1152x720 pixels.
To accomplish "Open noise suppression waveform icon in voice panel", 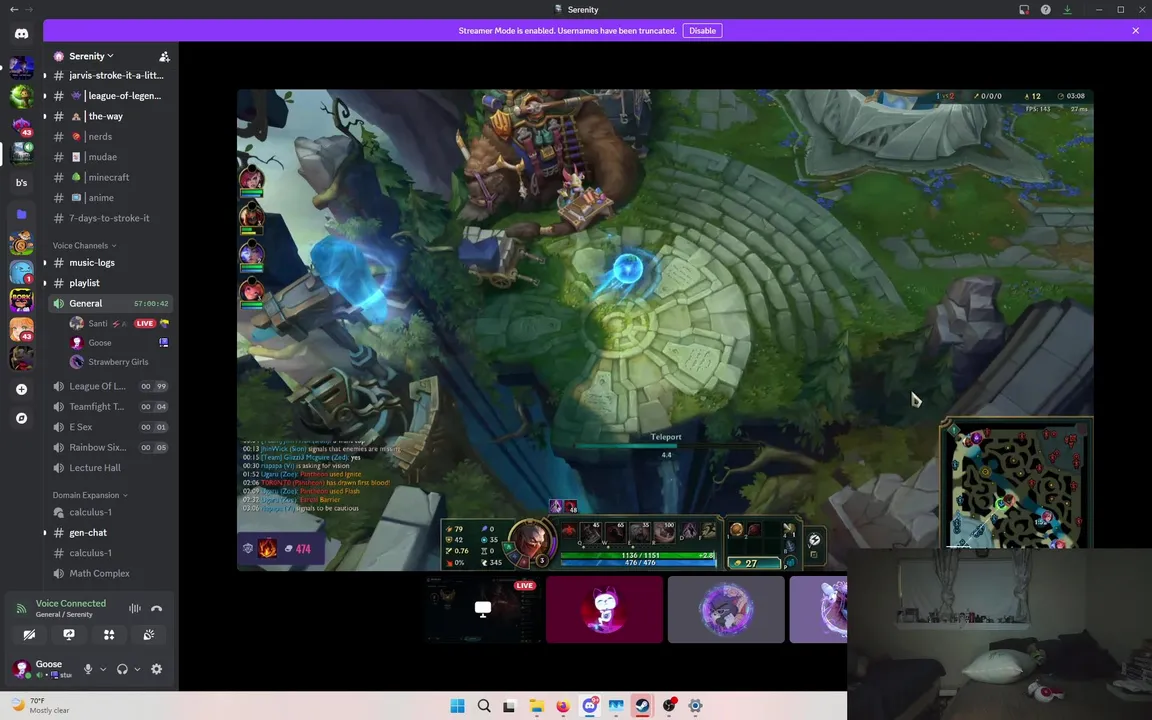I will point(134,608).
